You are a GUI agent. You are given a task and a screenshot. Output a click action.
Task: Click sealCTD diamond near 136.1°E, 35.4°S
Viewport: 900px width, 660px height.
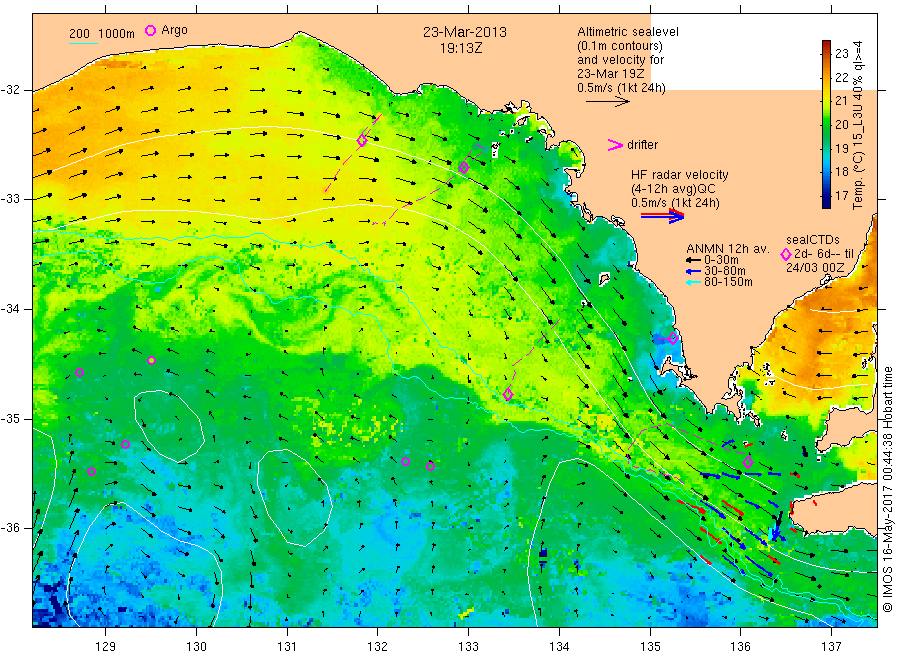coord(748,463)
